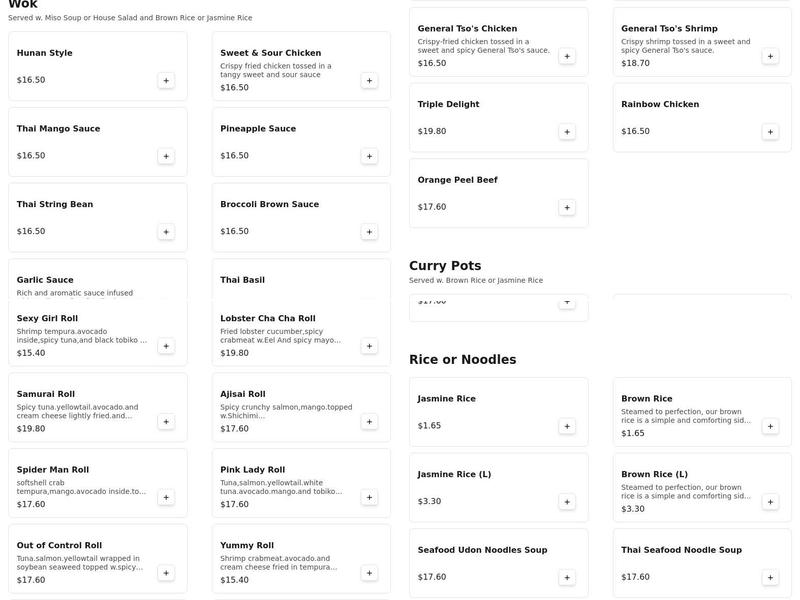Add Brown Rice (L) to cart

click(x=769, y=500)
